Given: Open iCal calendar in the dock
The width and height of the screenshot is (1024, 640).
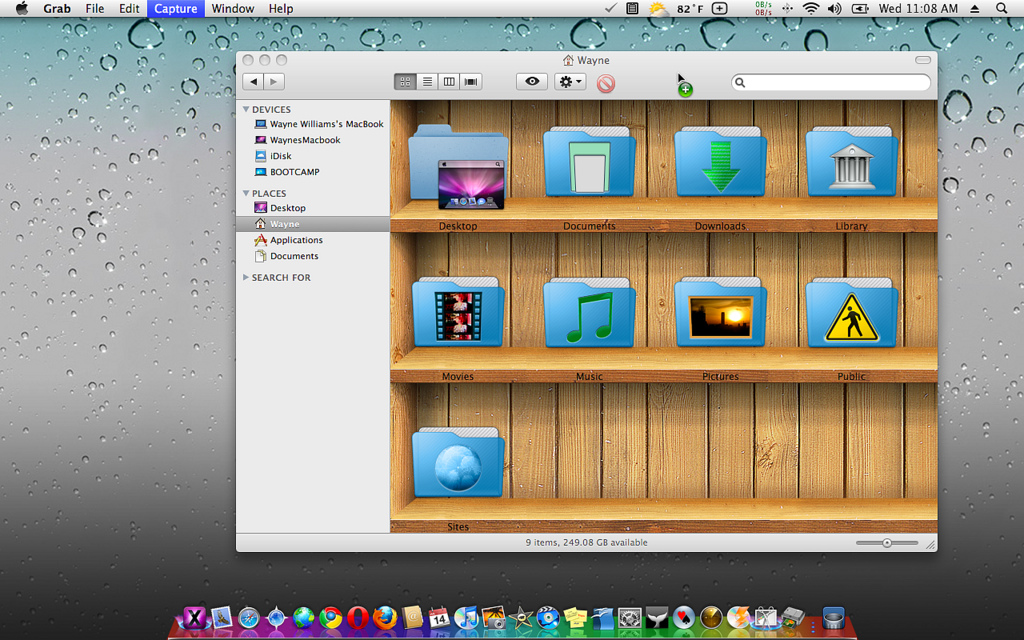Looking at the screenshot, I should (x=439, y=617).
